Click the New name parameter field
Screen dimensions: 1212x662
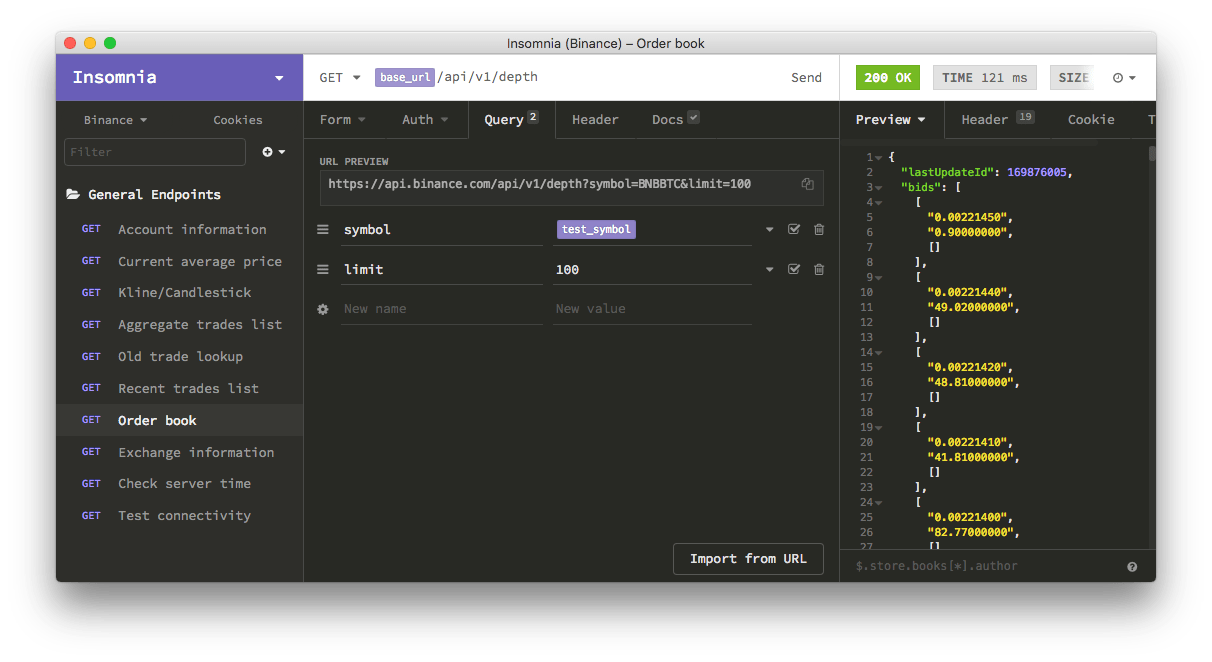(441, 309)
